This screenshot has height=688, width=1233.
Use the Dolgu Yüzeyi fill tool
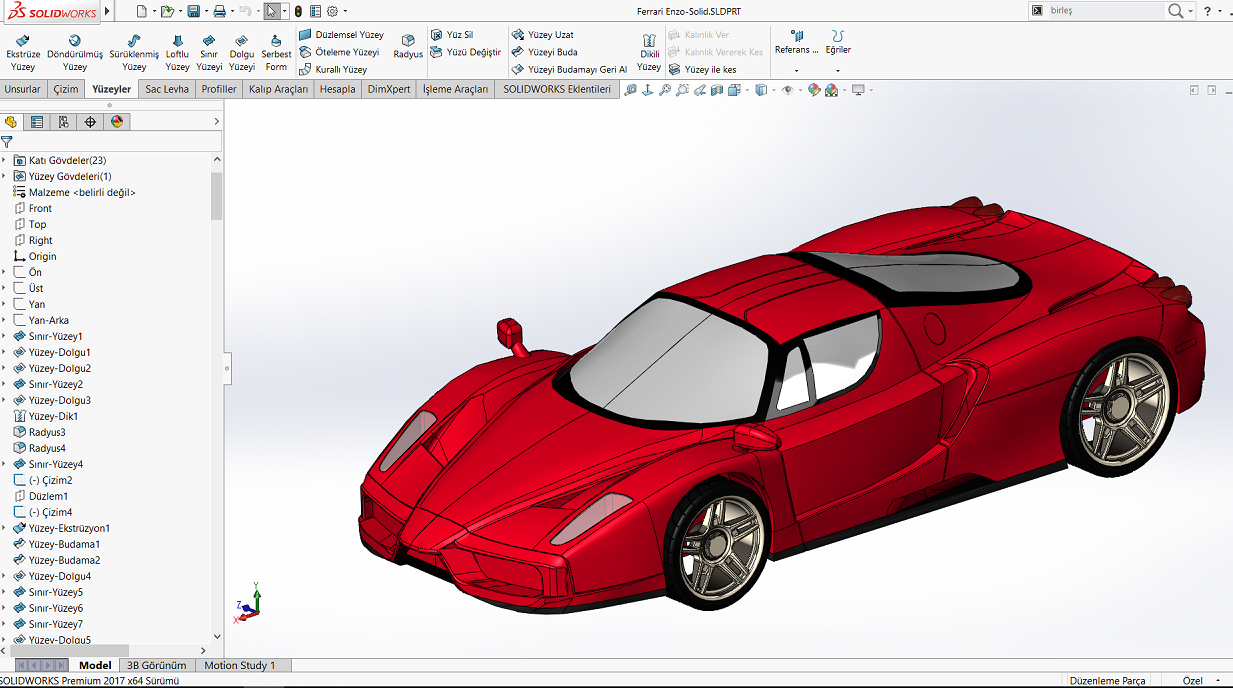[x=242, y=53]
